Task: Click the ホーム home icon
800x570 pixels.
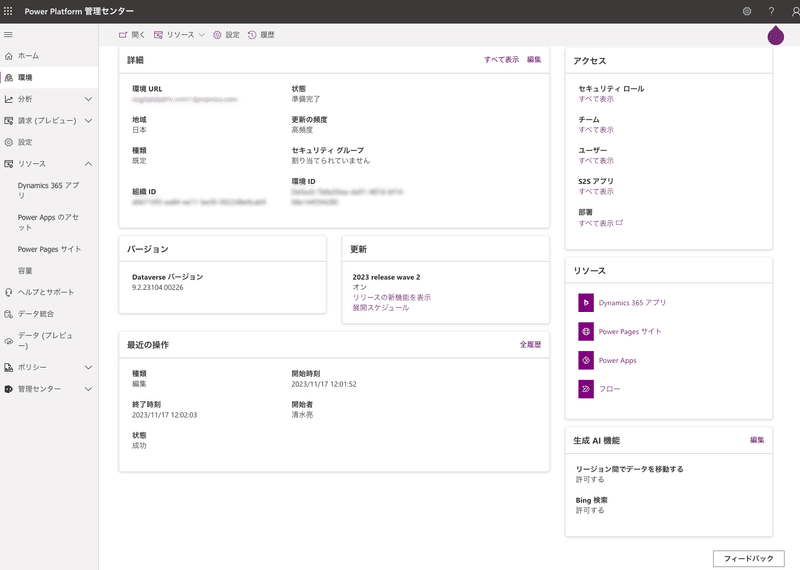Action: pyautogui.click(x=9, y=56)
